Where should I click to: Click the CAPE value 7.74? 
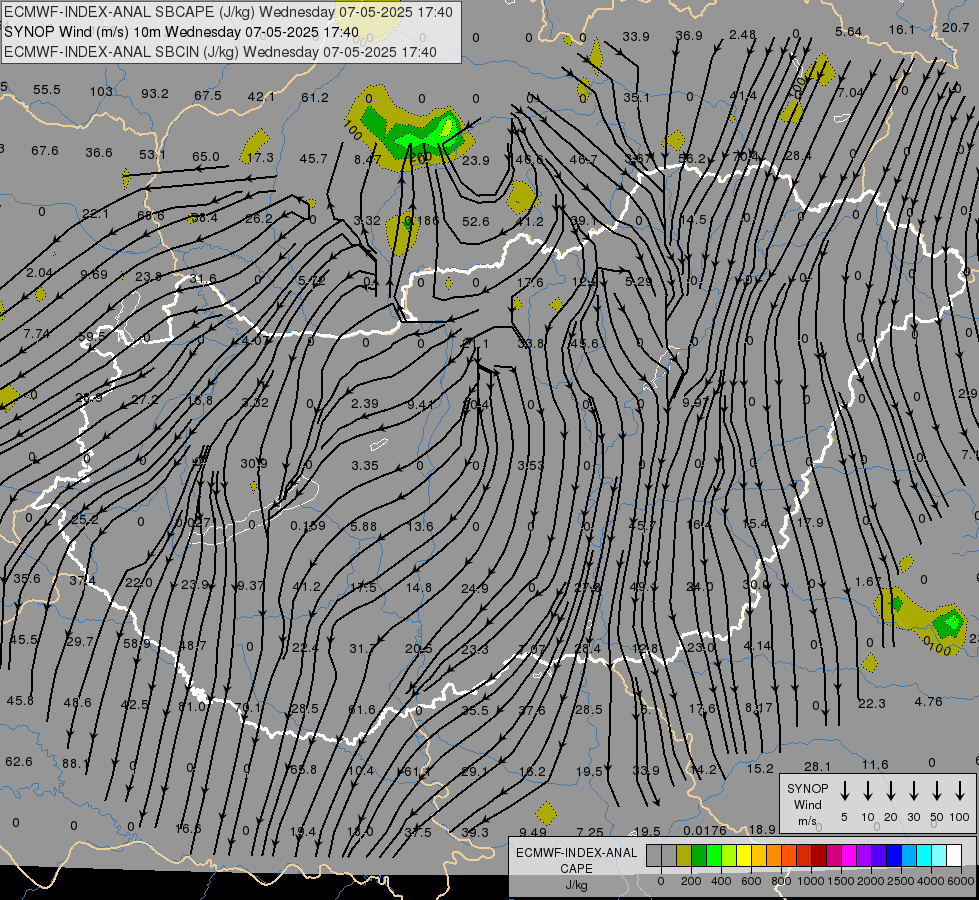pos(36,334)
